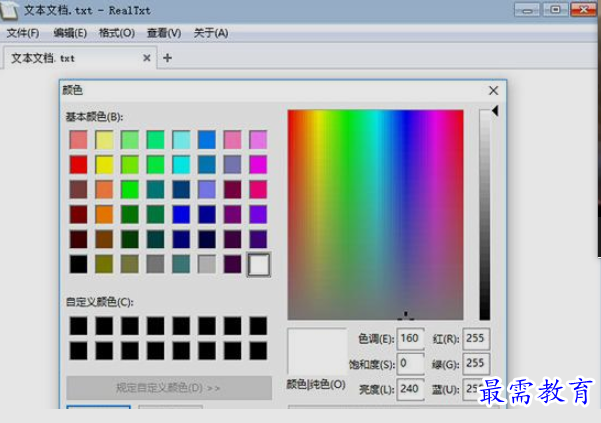Viewport: 601px width, 423px height.
Task: Open the 查看(V) menu
Action: point(164,33)
